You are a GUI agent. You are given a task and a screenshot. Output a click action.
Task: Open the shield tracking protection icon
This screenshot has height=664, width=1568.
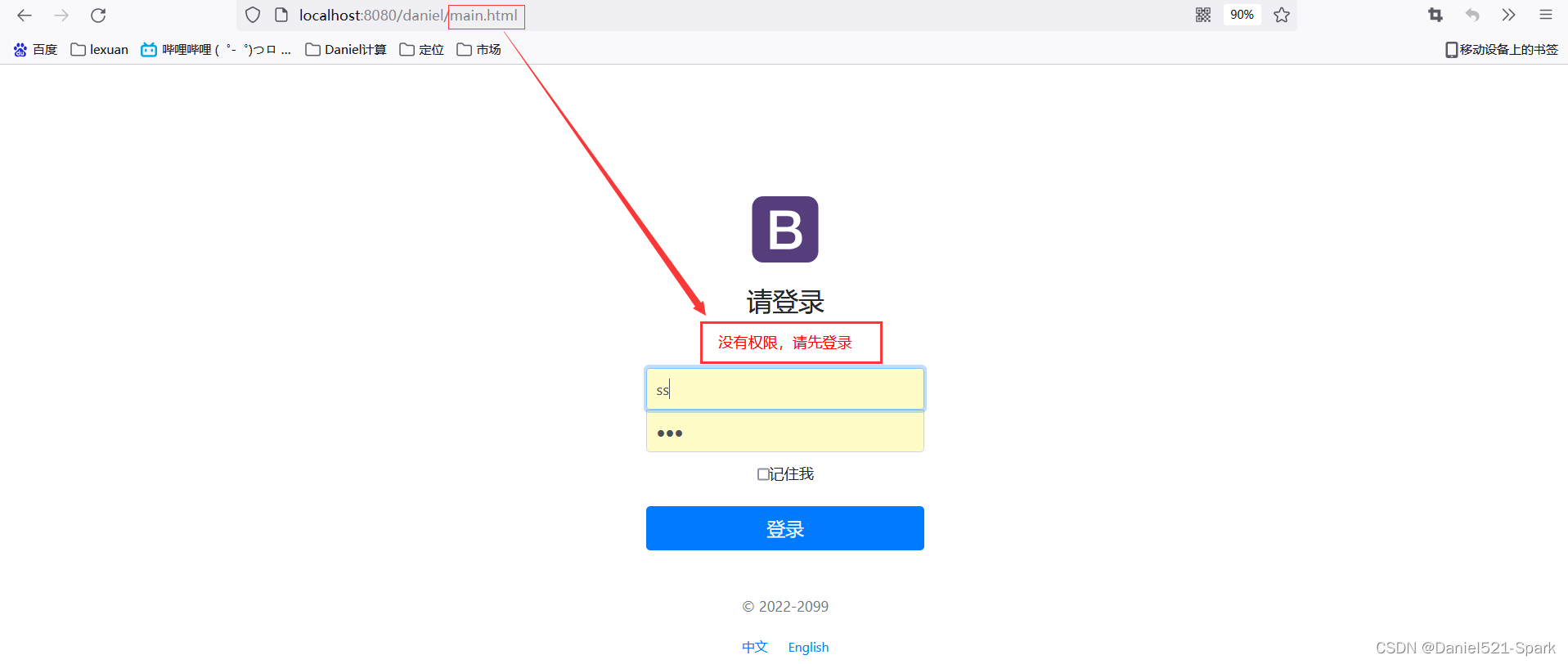253,15
